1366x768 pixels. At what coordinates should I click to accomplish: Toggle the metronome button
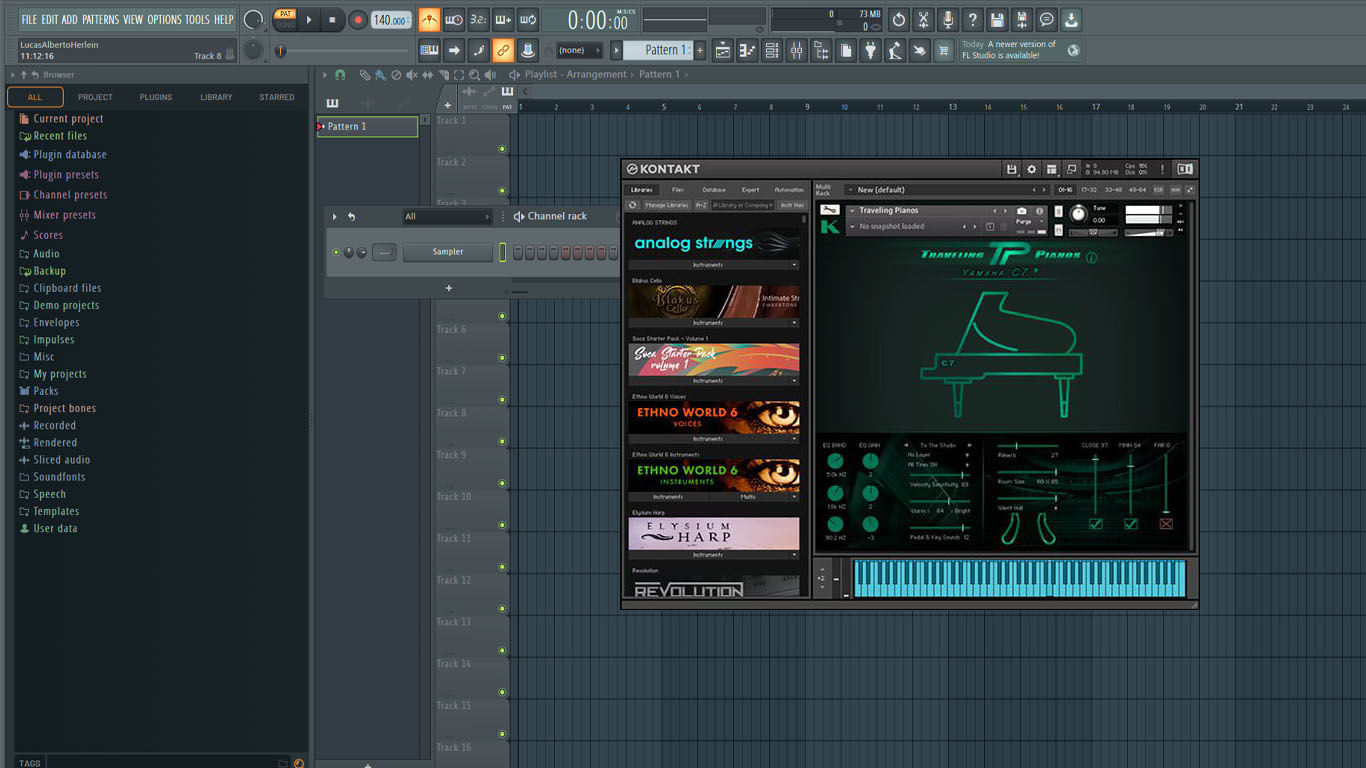429,19
